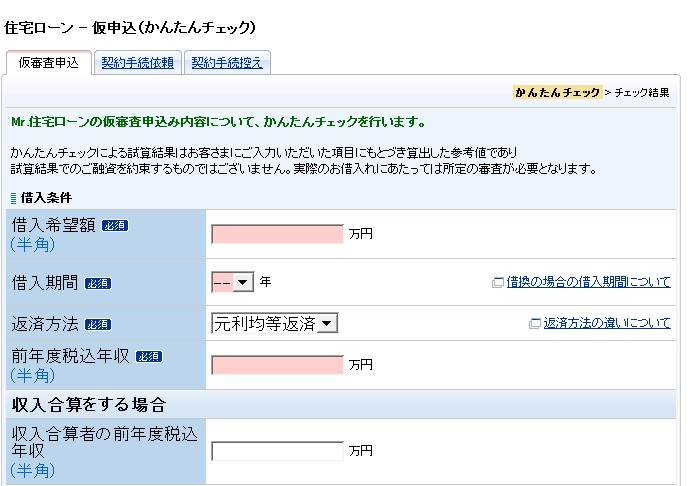688x486 pixels.
Task: Click the 収入合算をする場合 section header
Action: click(x=88, y=405)
